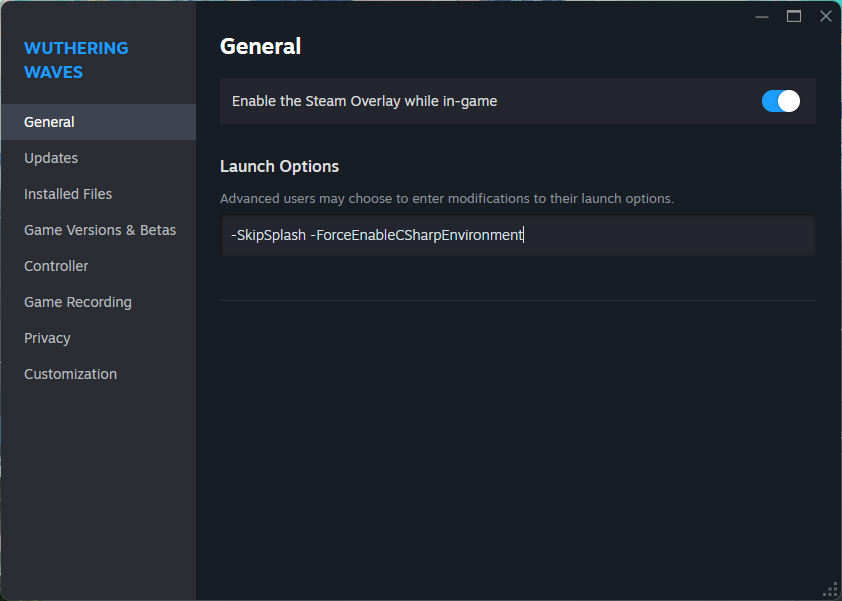Viewport: 842px width, 601px height.
Task: Toggle the Steam Overlay in-game switch
Action: [780, 101]
